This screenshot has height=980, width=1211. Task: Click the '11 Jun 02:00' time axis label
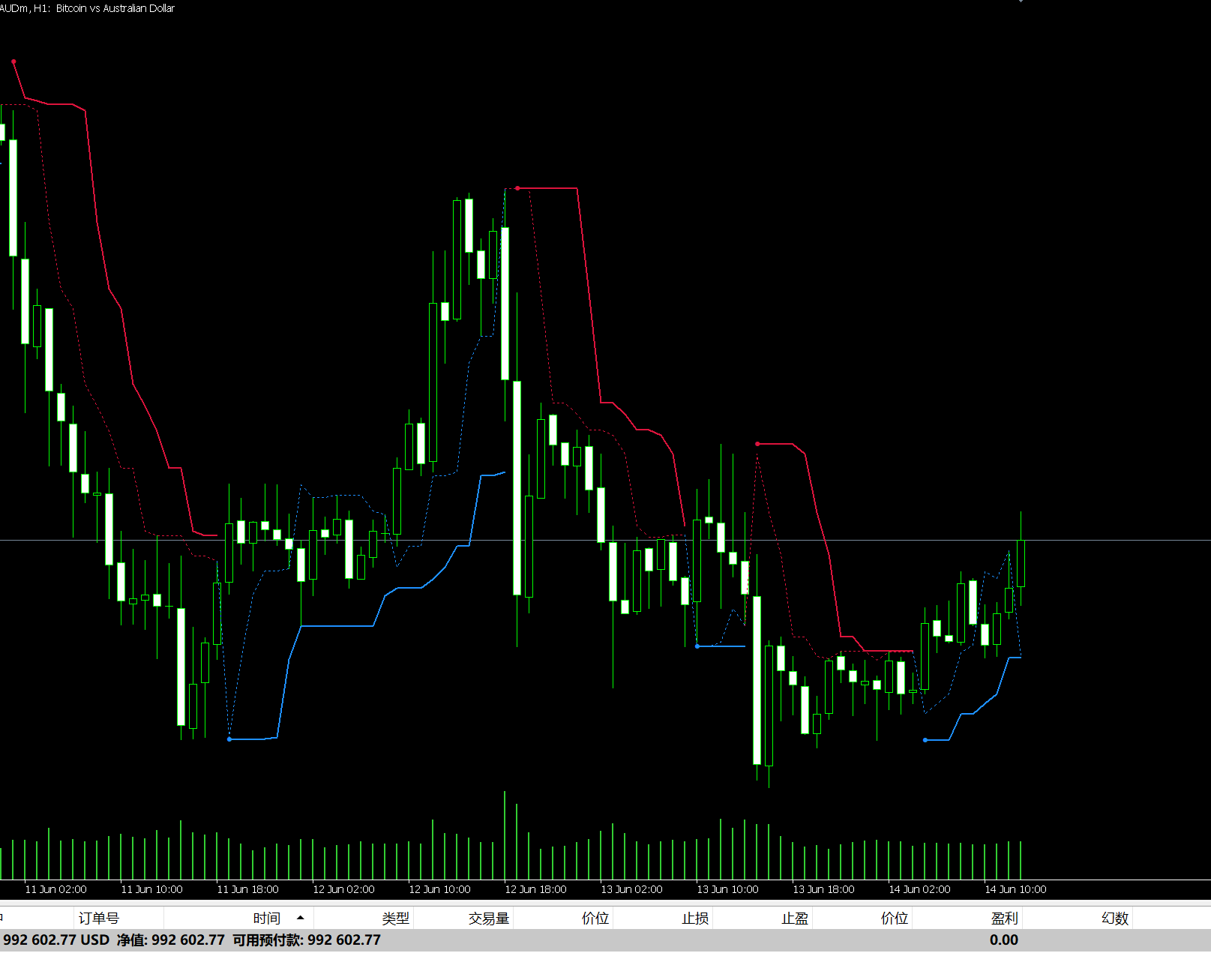coord(56,889)
